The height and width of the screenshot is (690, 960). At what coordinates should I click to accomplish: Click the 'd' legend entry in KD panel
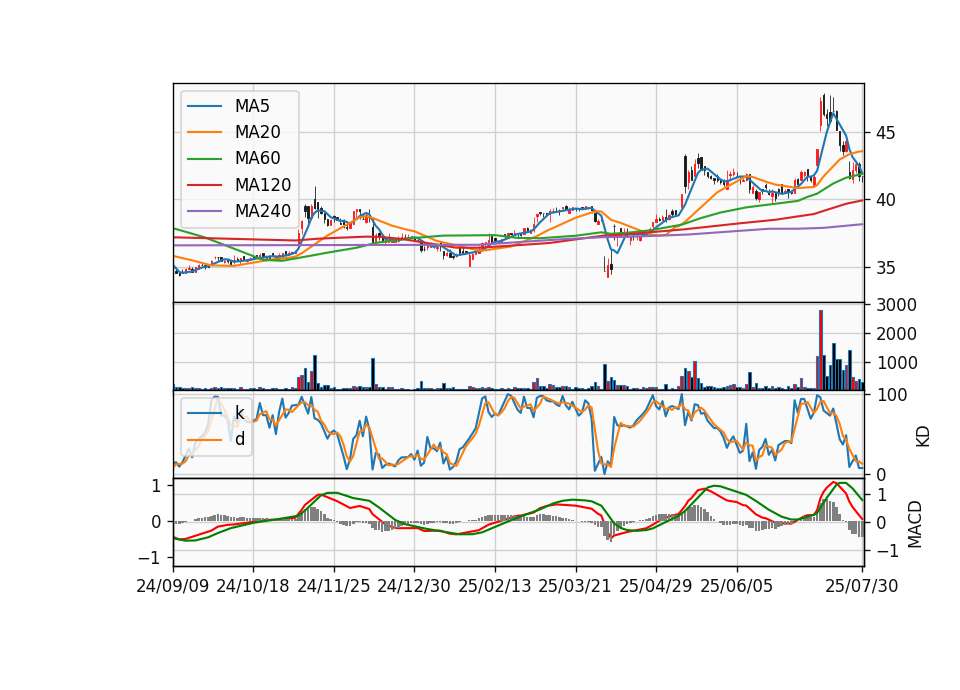[239, 439]
